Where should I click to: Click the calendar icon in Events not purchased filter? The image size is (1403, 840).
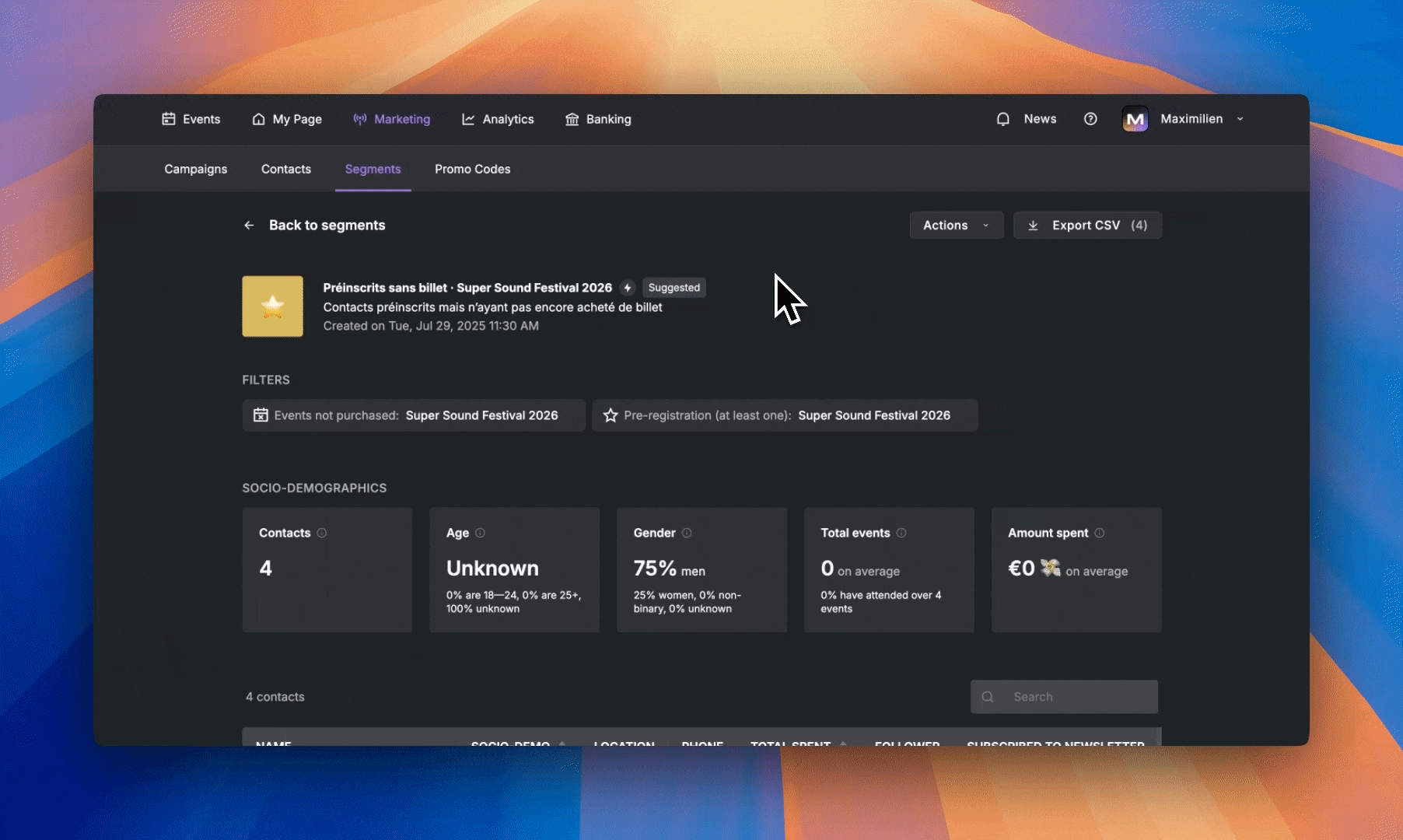pos(261,415)
